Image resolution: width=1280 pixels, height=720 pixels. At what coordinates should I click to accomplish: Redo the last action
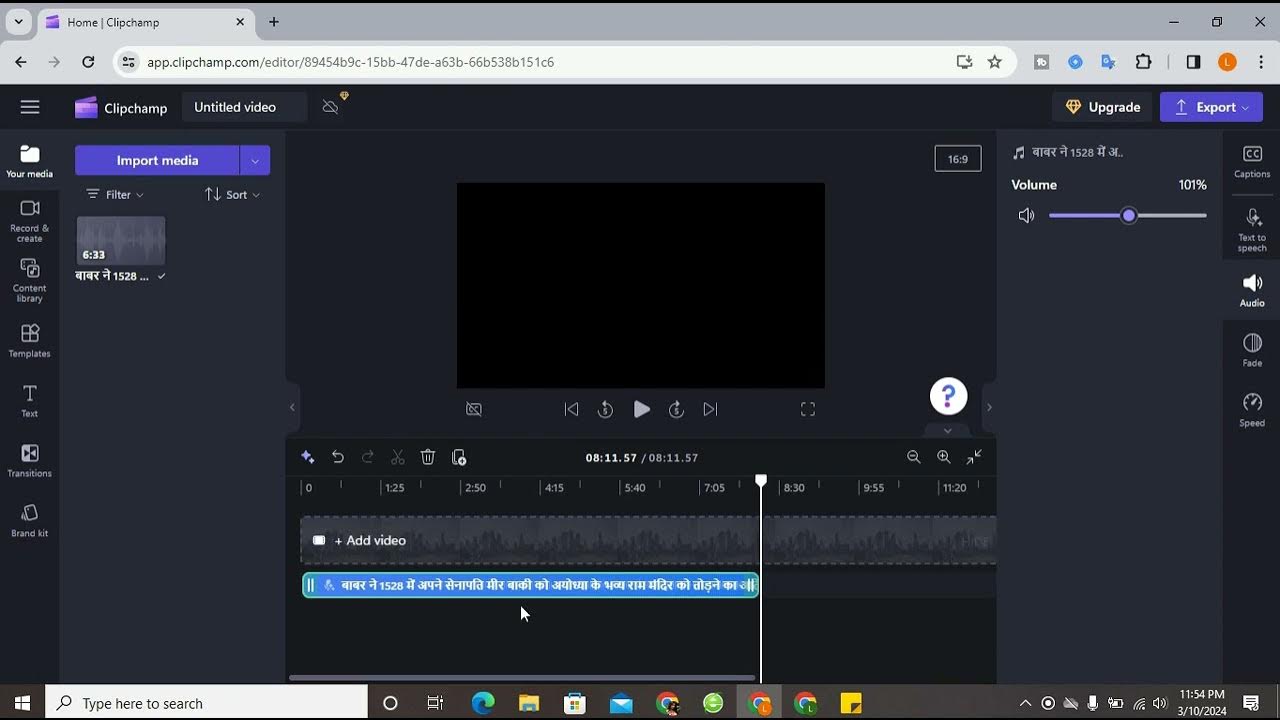coord(368,457)
